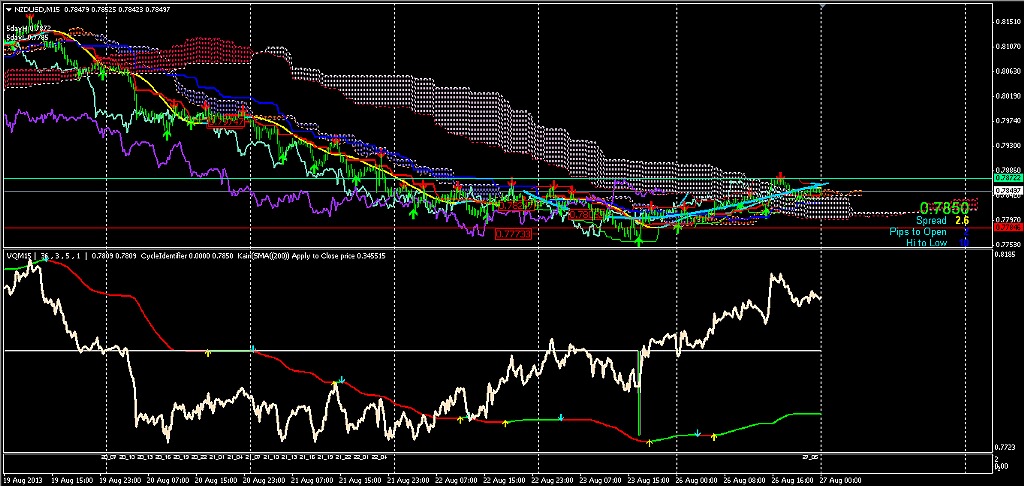
Task: Click the 0.79300 price axis label
Action: [x=1006, y=146]
